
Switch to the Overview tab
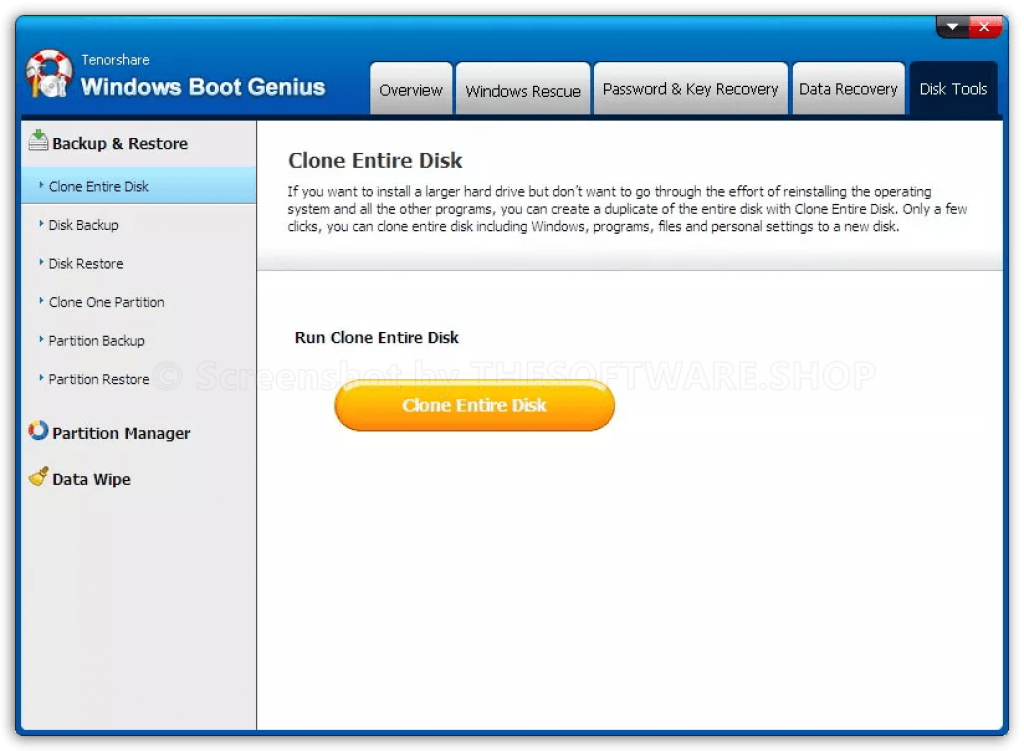[411, 89]
